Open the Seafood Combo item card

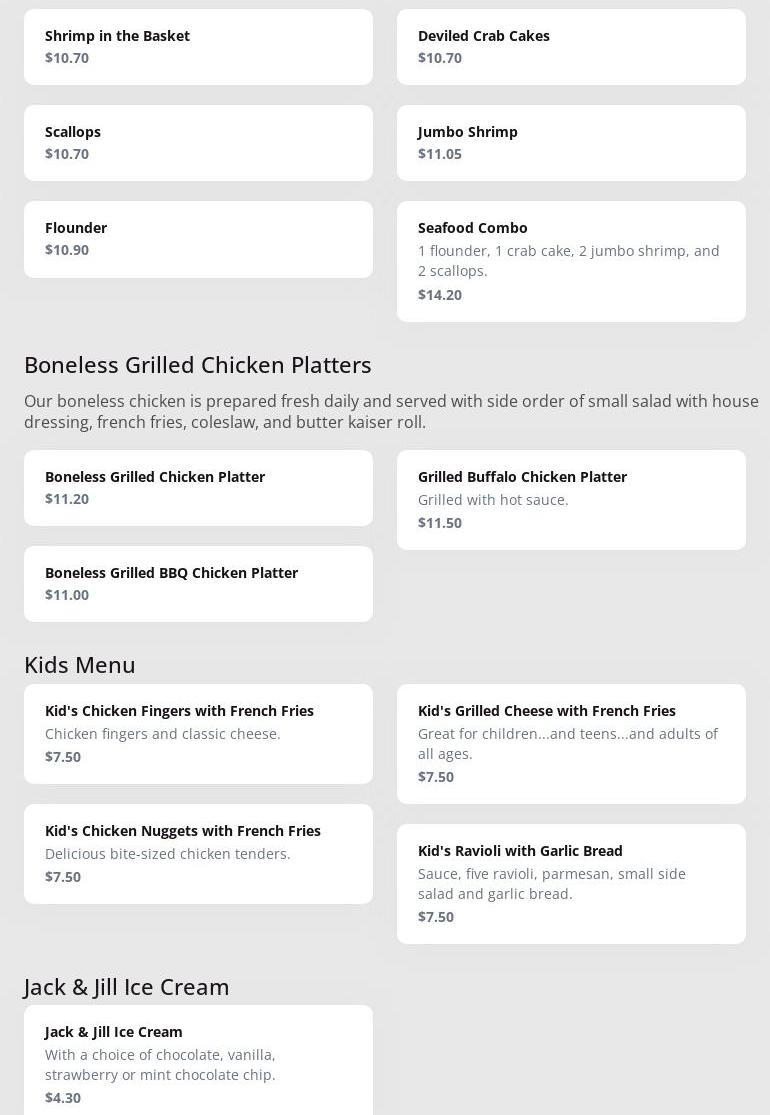(x=571, y=261)
